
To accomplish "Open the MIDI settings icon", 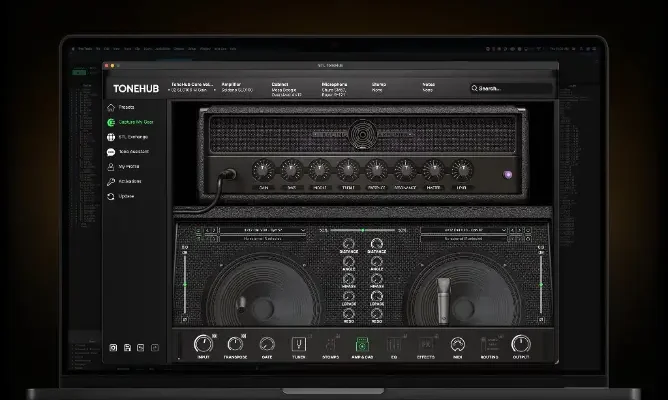I will tap(457, 344).
